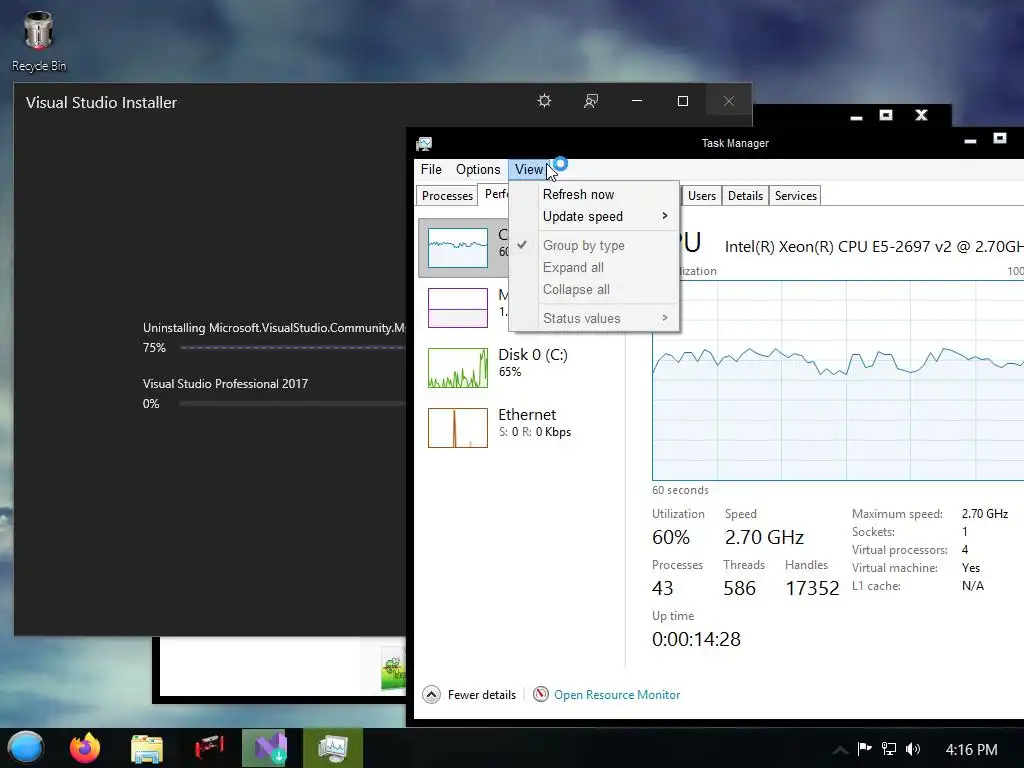Viewport: 1024px width, 768px height.
Task: Click the 60% utilization value
Action: (671, 537)
